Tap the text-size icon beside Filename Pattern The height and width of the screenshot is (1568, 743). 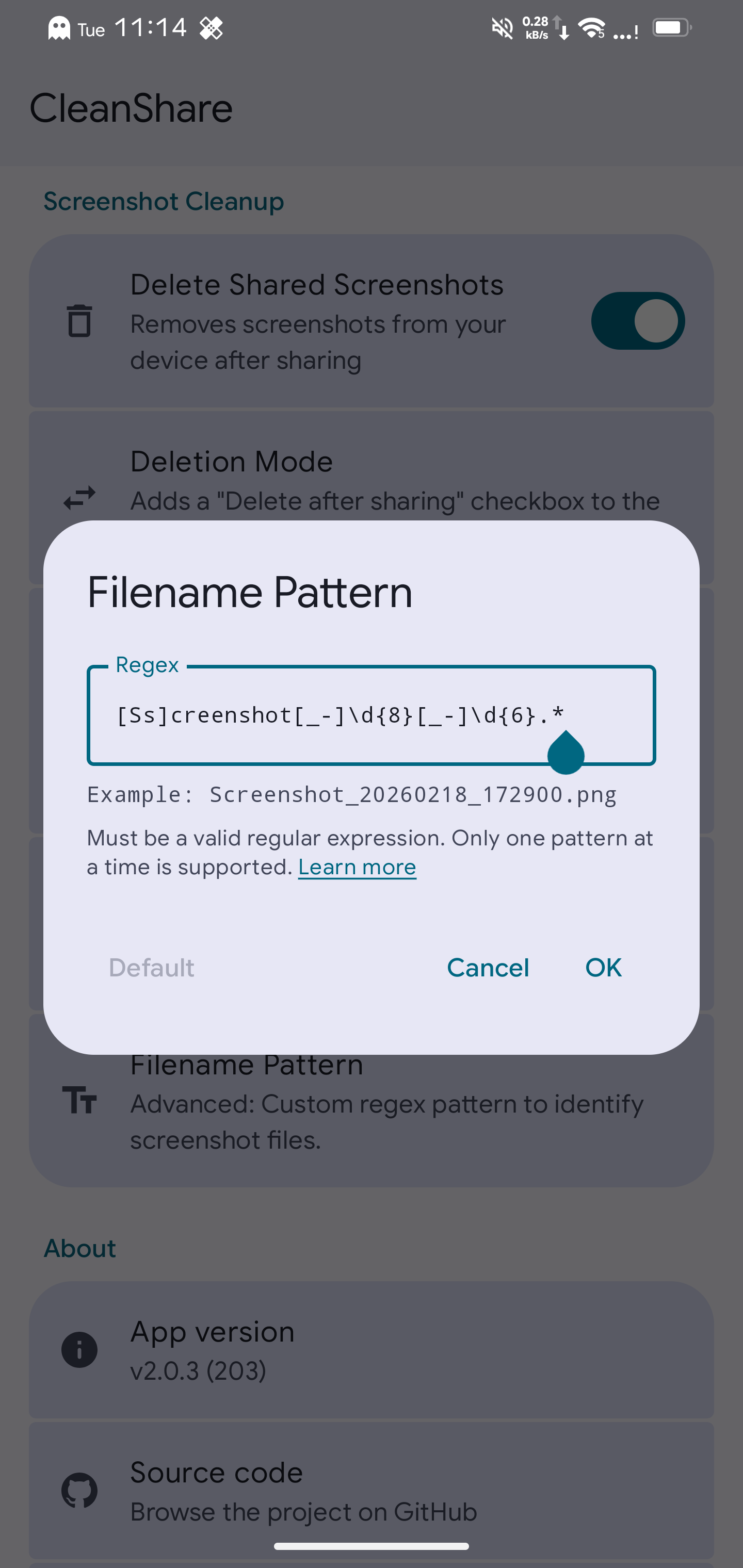tap(79, 1101)
